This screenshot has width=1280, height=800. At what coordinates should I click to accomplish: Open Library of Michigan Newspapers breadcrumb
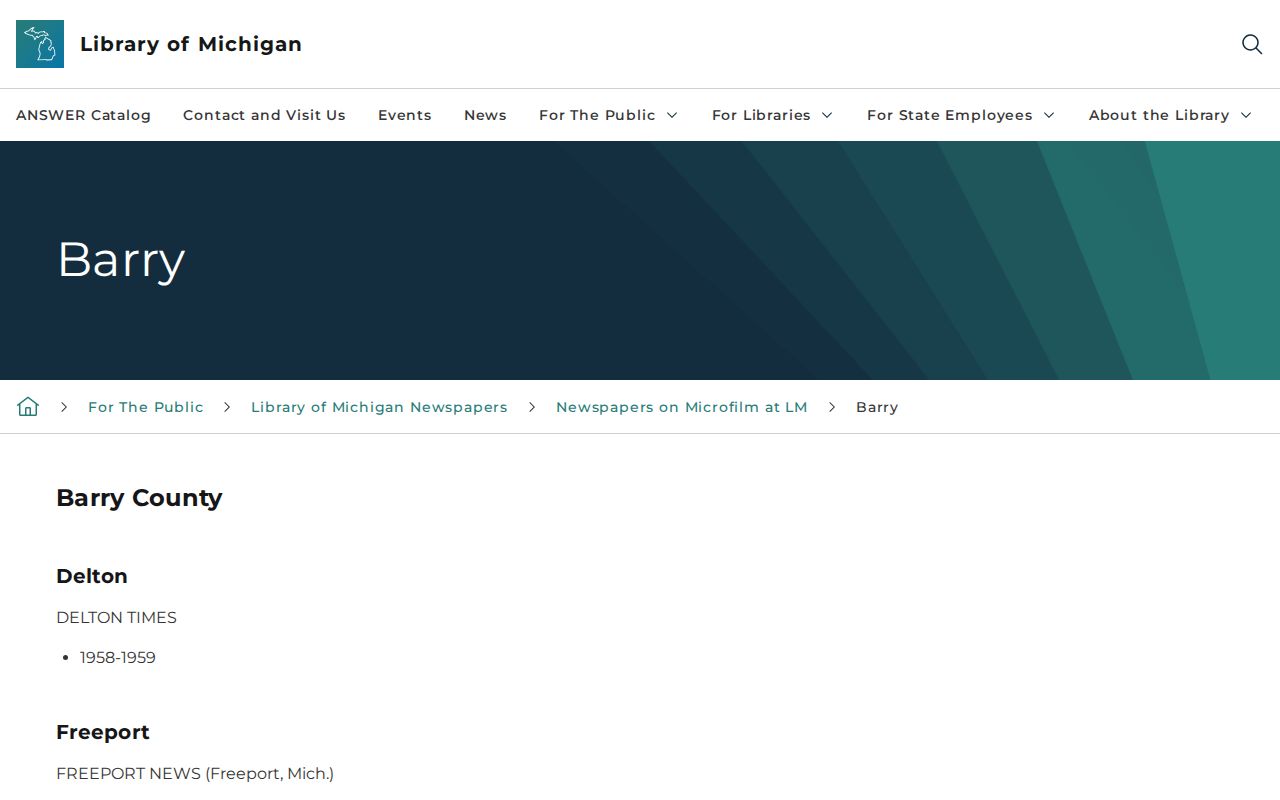coord(379,407)
